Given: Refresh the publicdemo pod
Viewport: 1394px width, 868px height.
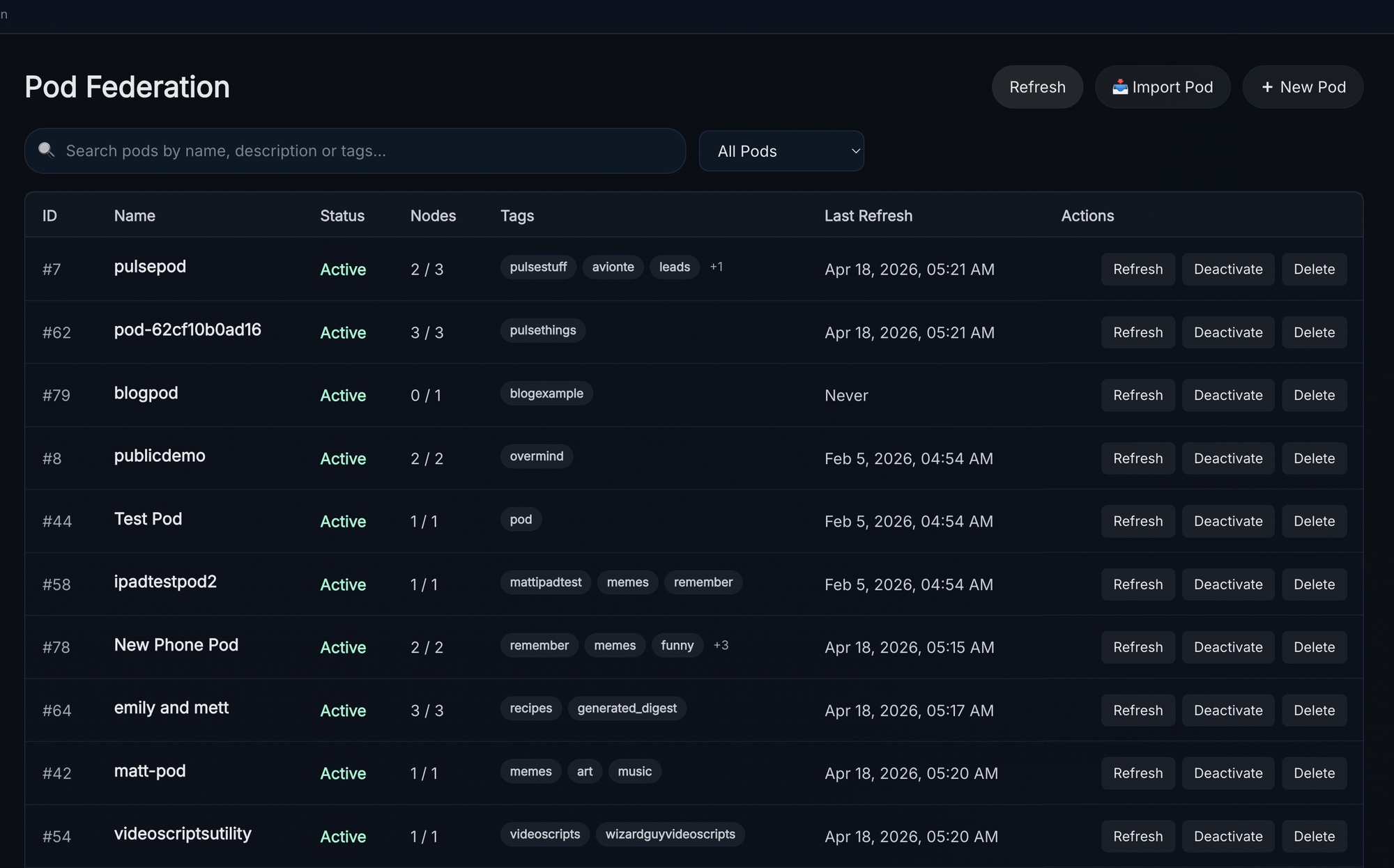Looking at the screenshot, I should pyautogui.click(x=1138, y=458).
